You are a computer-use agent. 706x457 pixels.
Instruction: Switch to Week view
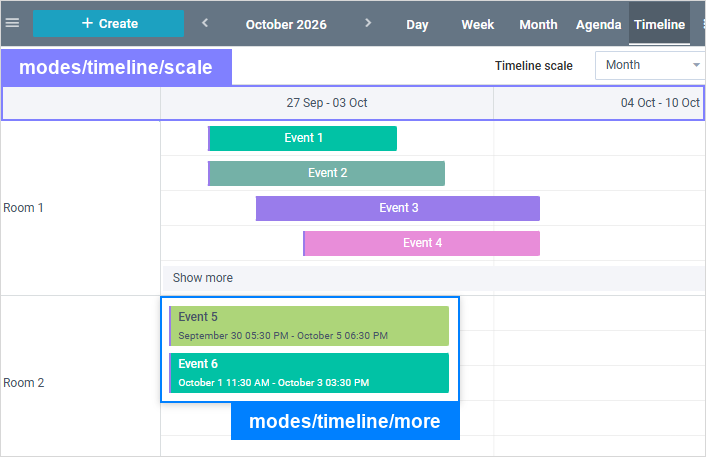(478, 24)
